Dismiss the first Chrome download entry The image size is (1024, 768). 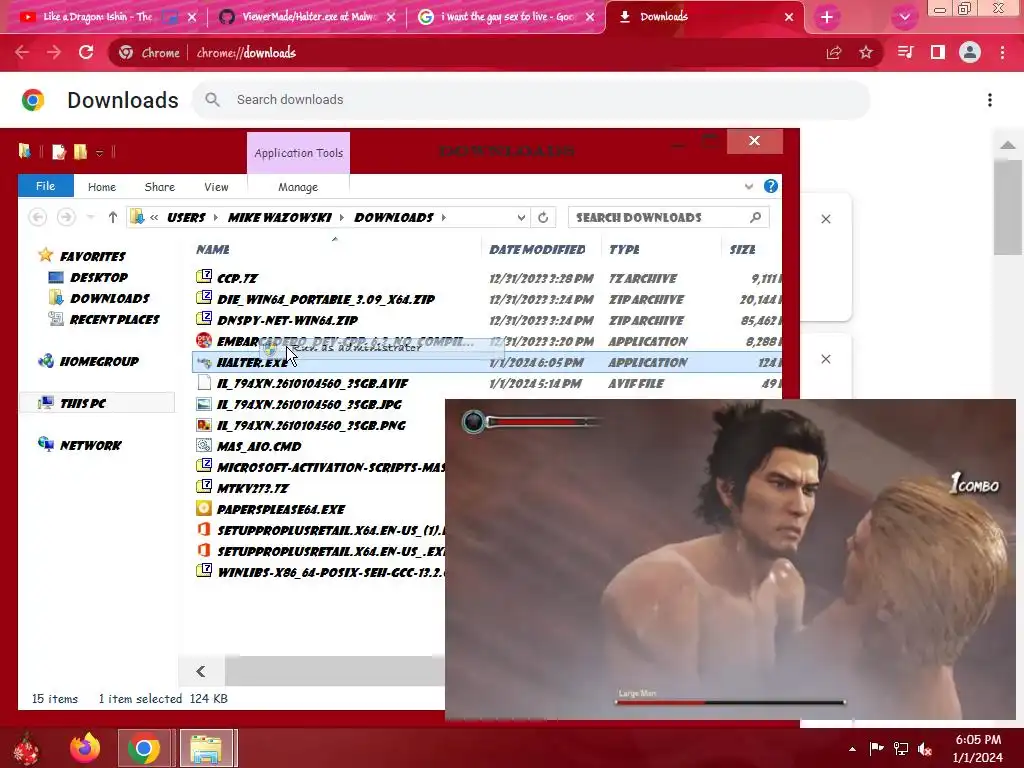pos(825,219)
